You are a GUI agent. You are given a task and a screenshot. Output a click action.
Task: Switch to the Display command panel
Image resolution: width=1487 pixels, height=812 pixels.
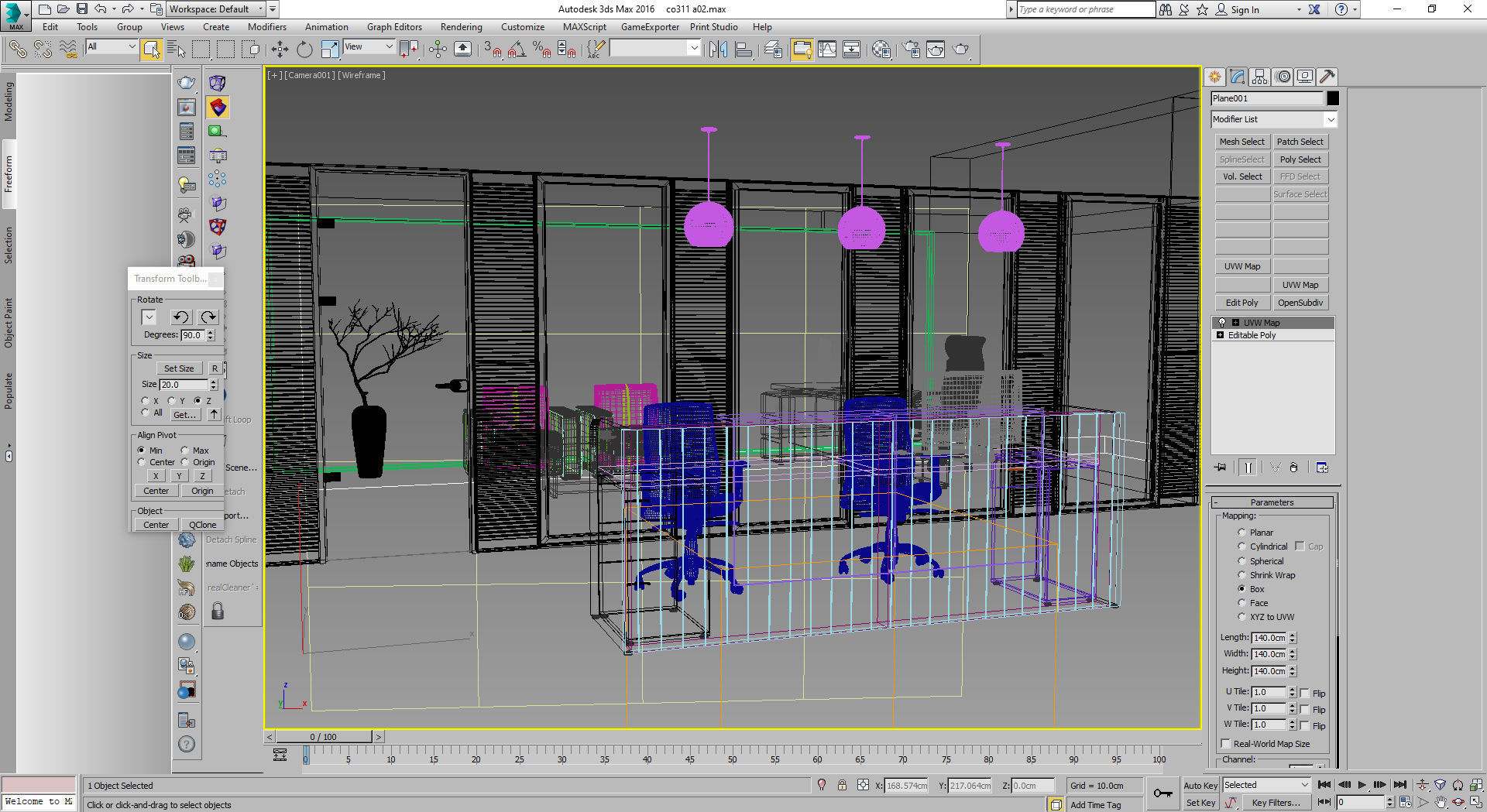coord(1305,77)
